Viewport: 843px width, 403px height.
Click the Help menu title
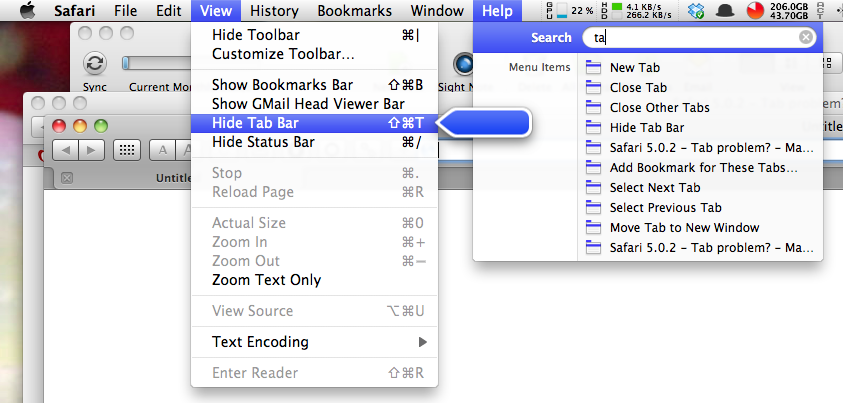[497, 11]
